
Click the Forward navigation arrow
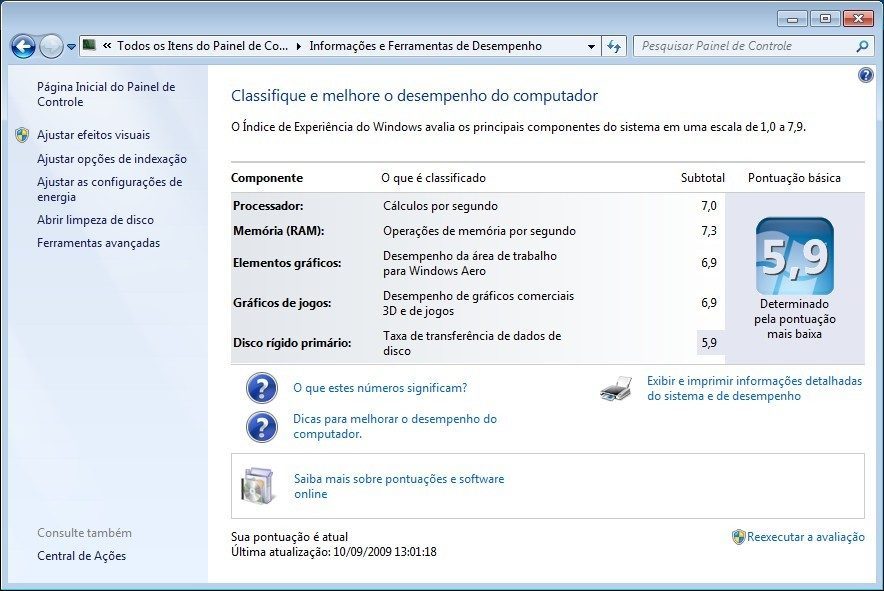click(51, 46)
